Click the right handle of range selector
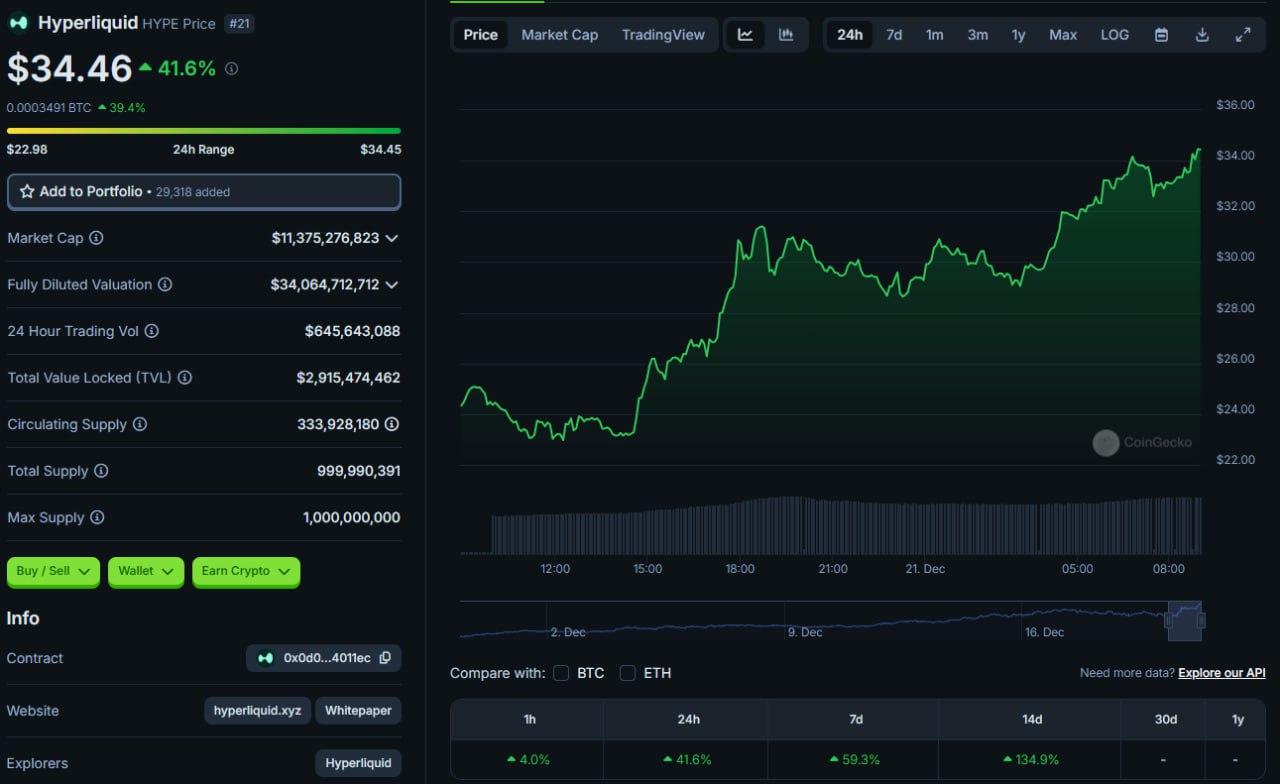This screenshot has height=784, width=1280. 1201,620
